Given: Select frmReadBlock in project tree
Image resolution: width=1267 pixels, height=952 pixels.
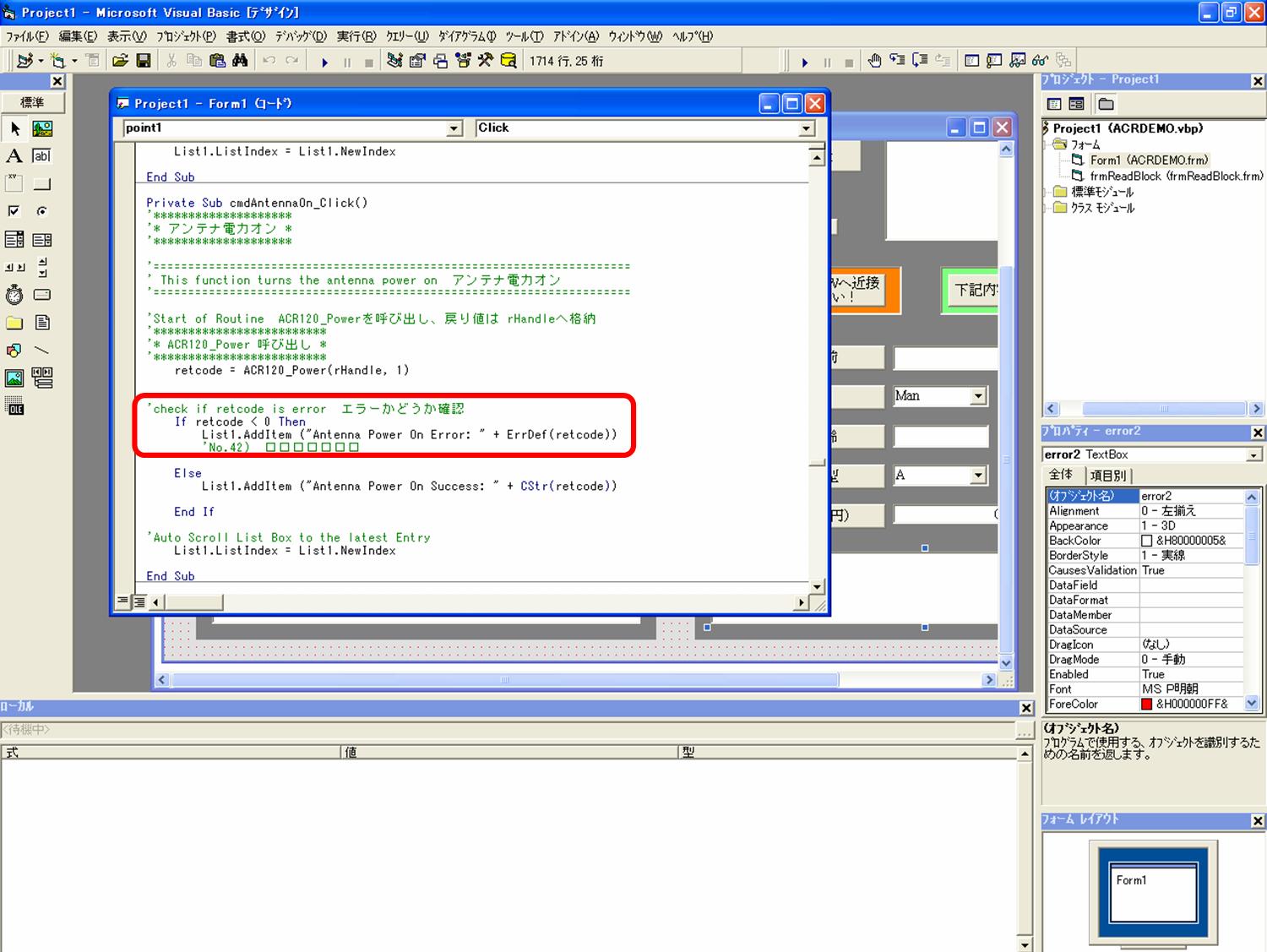Looking at the screenshot, I should coord(1176,176).
